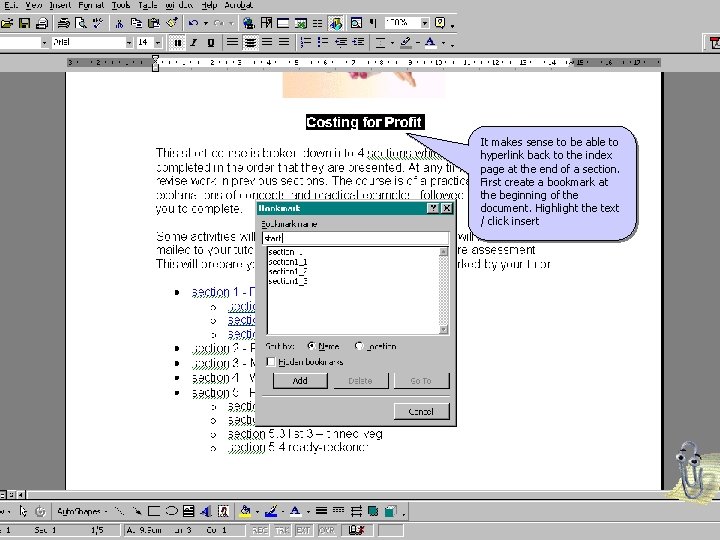Toggle Show/Hide paragraph marks
The height and width of the screenshot is (540, 720).
(373, 23)
